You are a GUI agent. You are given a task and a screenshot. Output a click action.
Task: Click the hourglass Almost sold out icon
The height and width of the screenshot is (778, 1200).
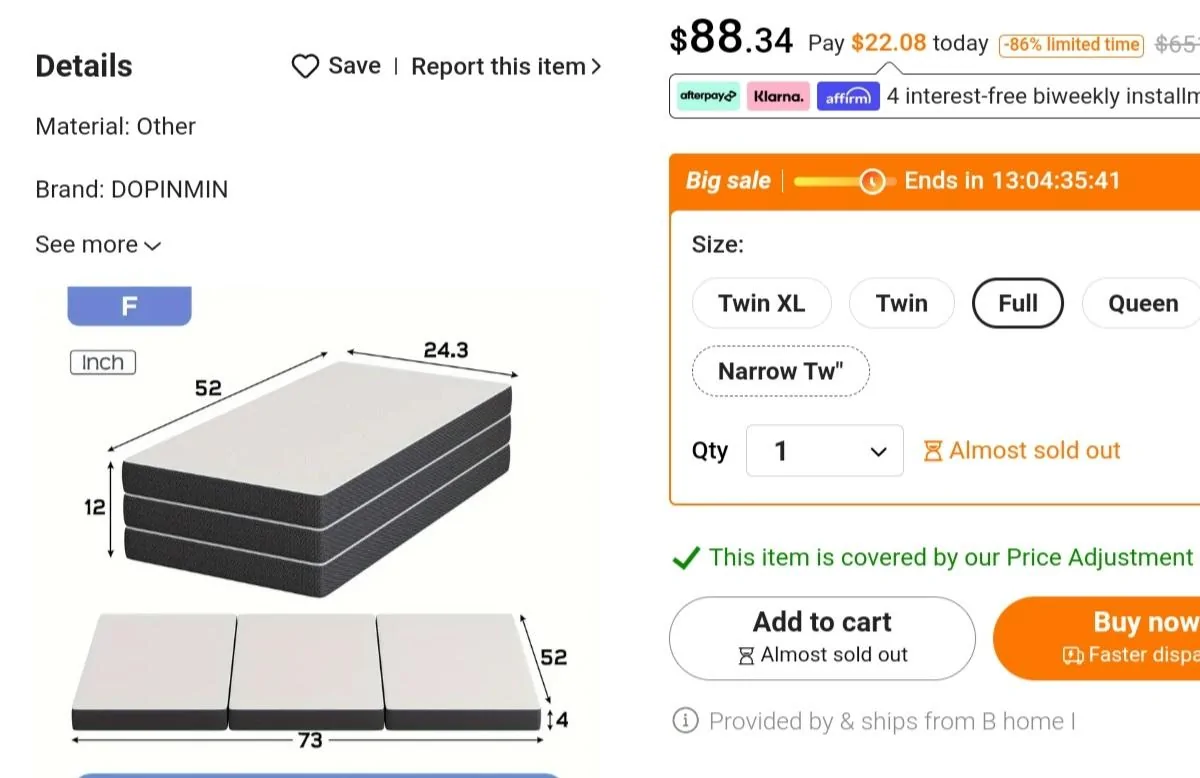pyautogui.click(x=933, y=451)
